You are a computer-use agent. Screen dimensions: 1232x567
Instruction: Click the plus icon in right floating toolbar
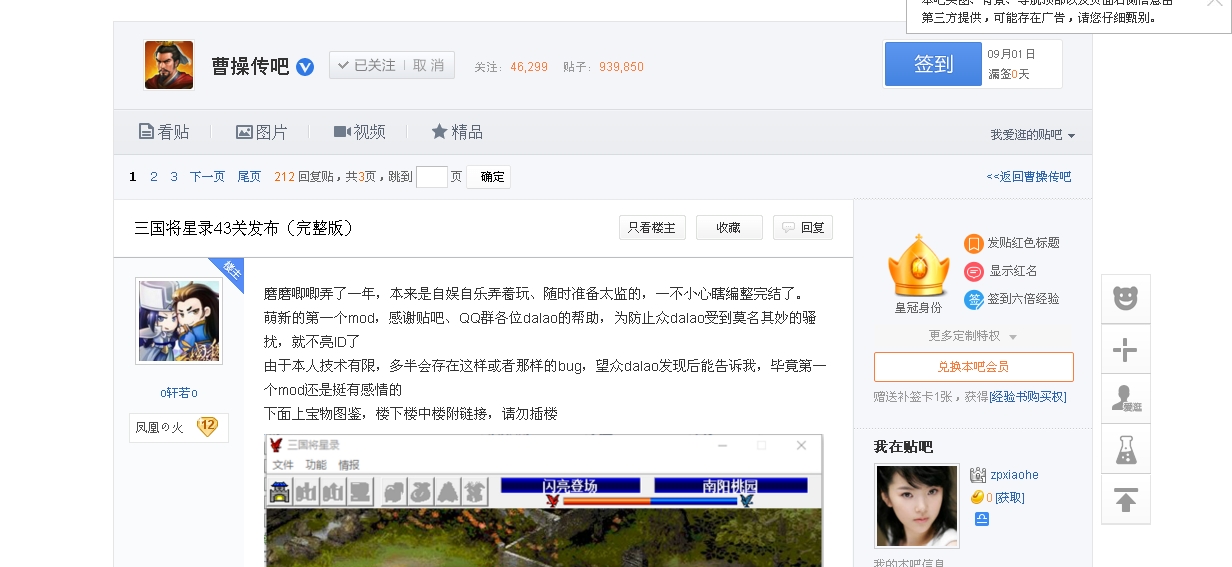pyautogui.click(x=1126, y=349)
